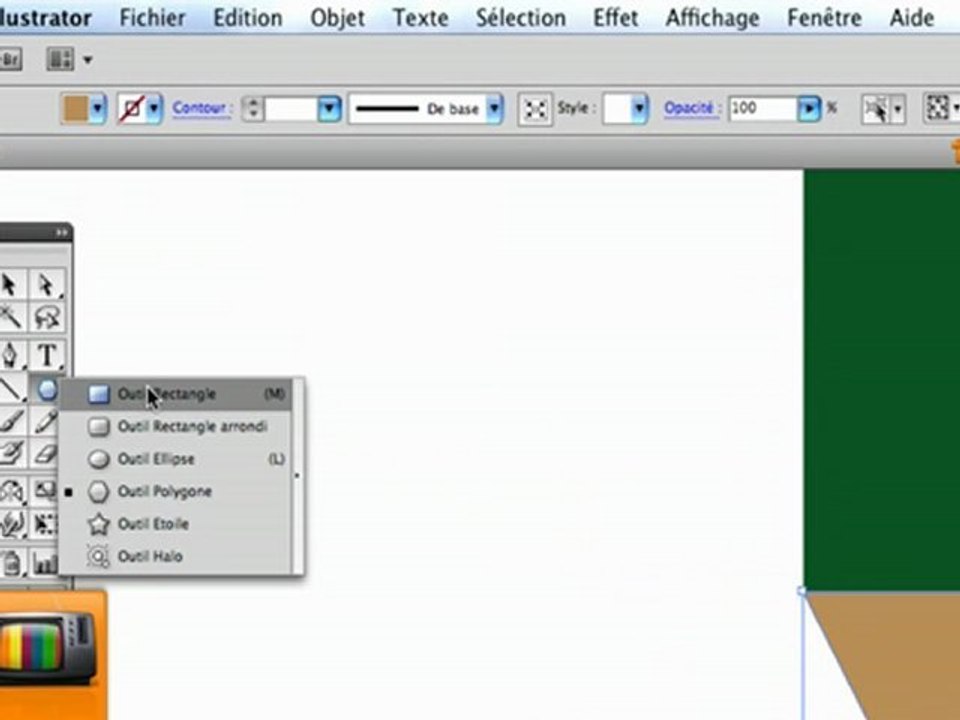
Task: Open the Edition menu
Action: pos(248,18)
